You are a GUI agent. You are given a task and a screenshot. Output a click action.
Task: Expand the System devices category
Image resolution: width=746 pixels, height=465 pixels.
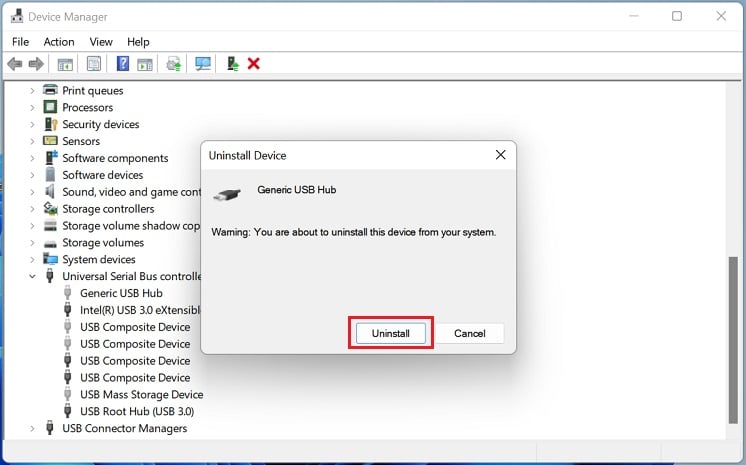pos(32,259)
